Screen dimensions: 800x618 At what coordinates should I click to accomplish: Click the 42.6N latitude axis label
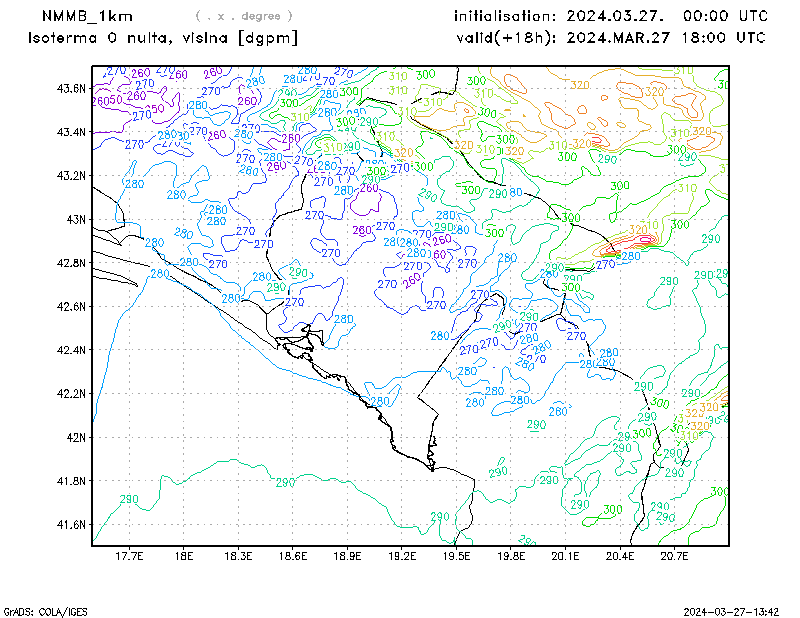coord(71,307)
